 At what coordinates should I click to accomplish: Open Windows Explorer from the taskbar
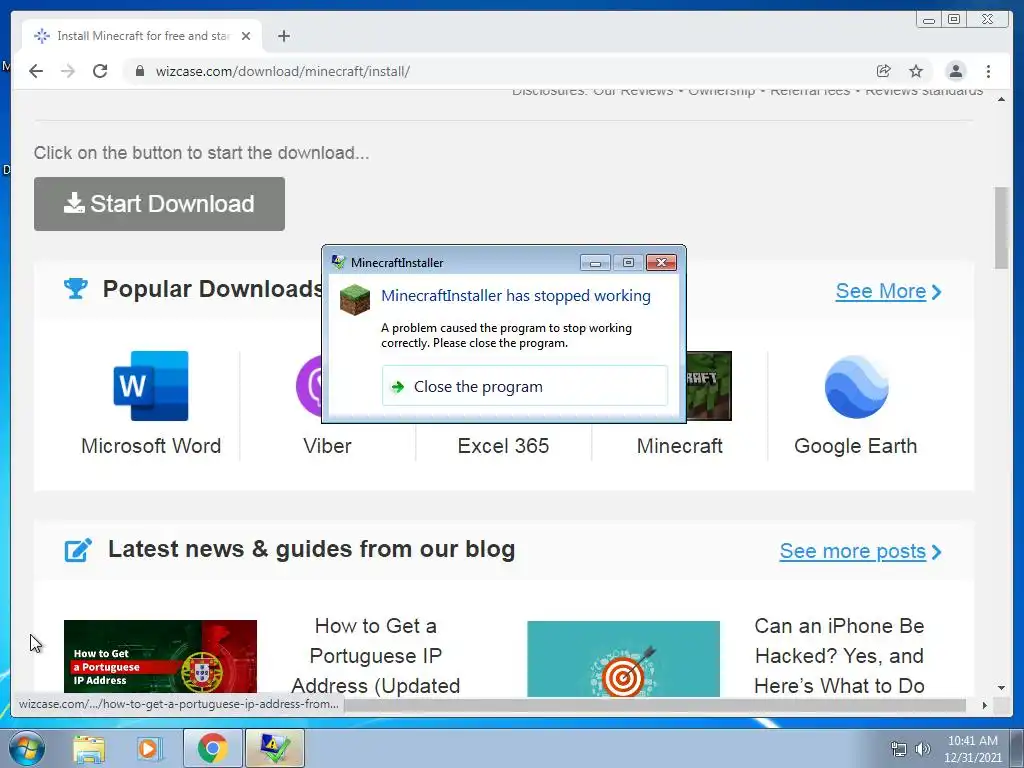click(89, 748)
